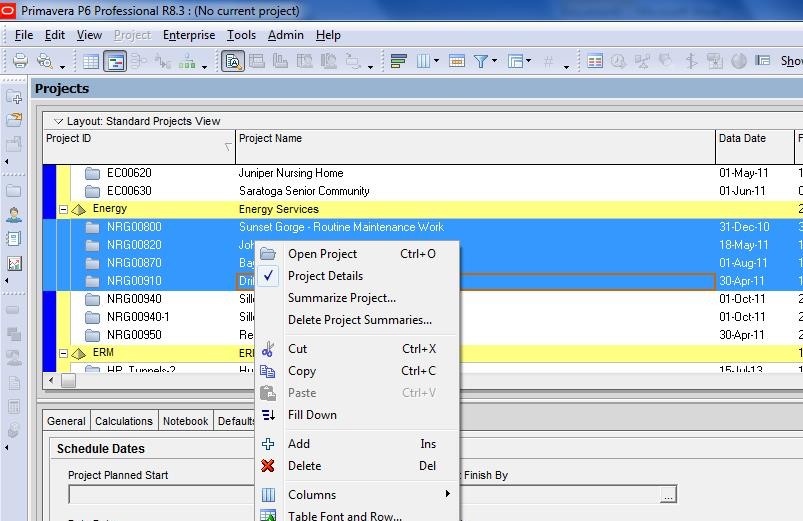Open the Admin menu

286,35
